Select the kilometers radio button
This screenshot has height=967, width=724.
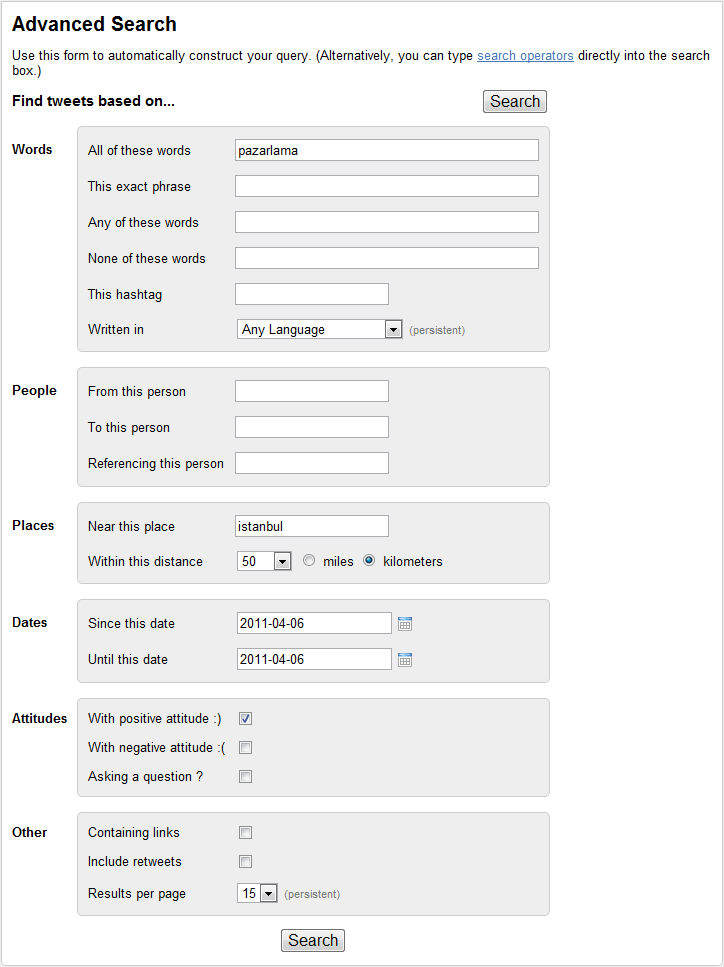(x=369, y=561)
